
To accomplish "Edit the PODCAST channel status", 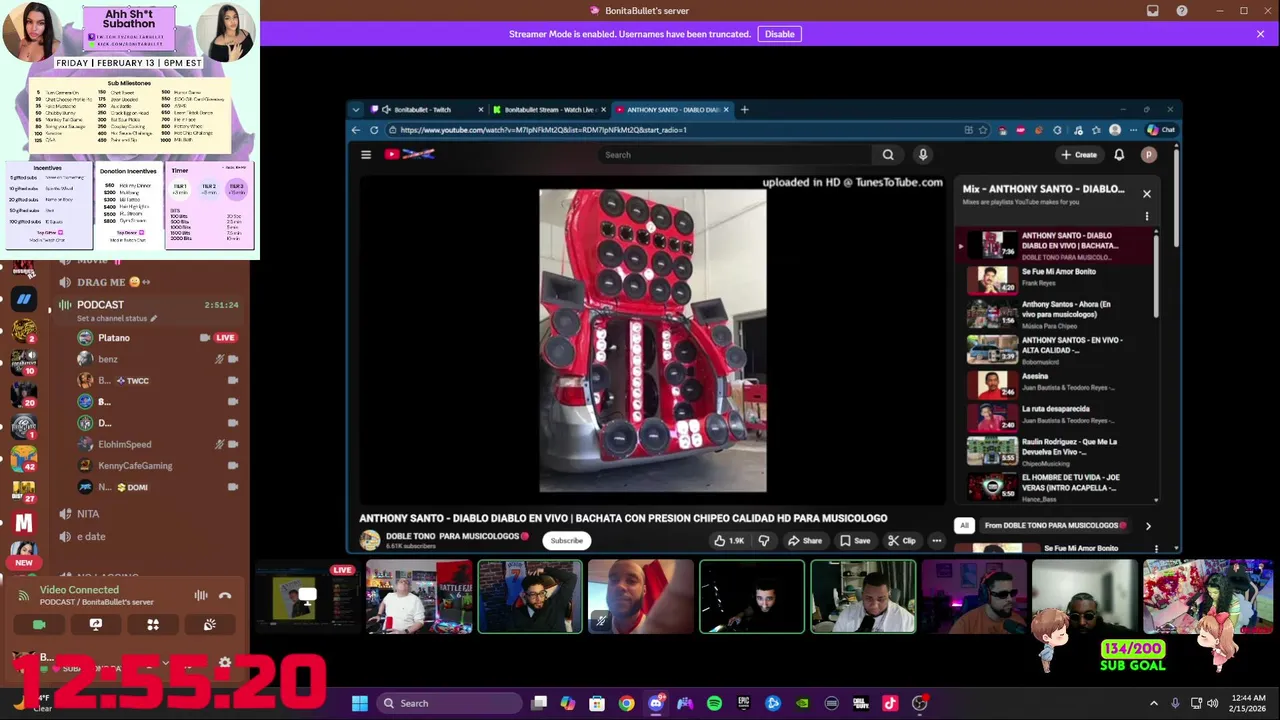I will (x=118, y=318).
